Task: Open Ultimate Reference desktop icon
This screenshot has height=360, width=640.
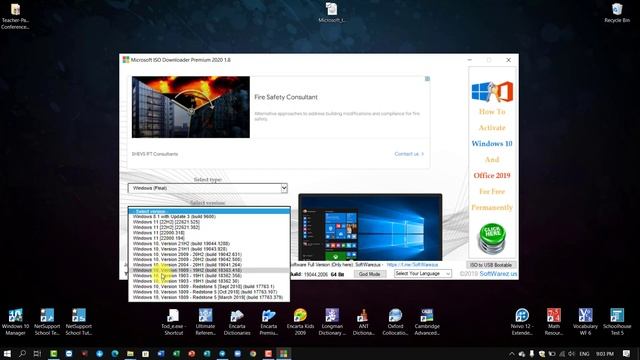Action: coord(205,322)
